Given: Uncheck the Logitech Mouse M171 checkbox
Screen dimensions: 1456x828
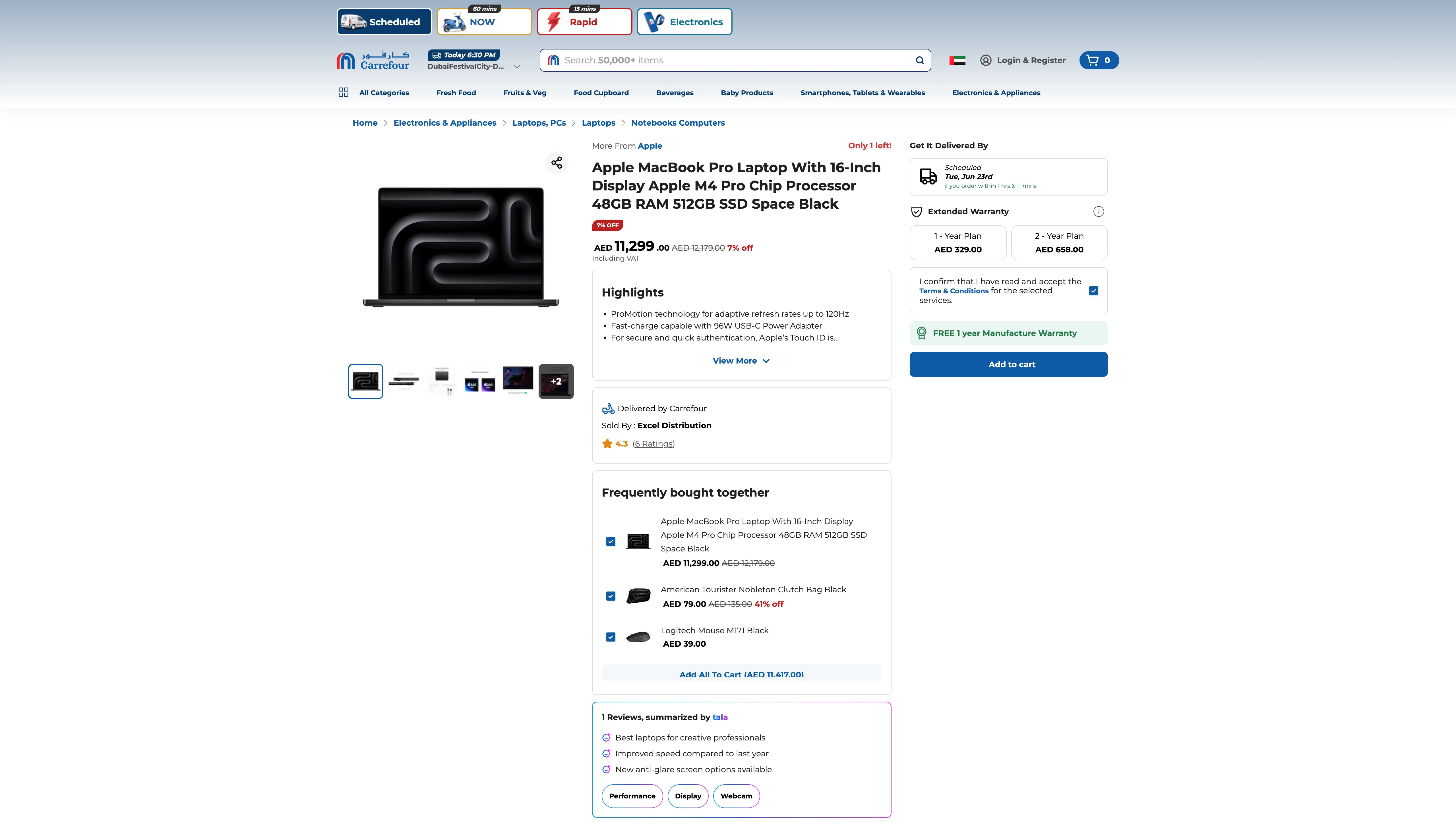Looking at the screenshot, I should [x=610, y=637].
